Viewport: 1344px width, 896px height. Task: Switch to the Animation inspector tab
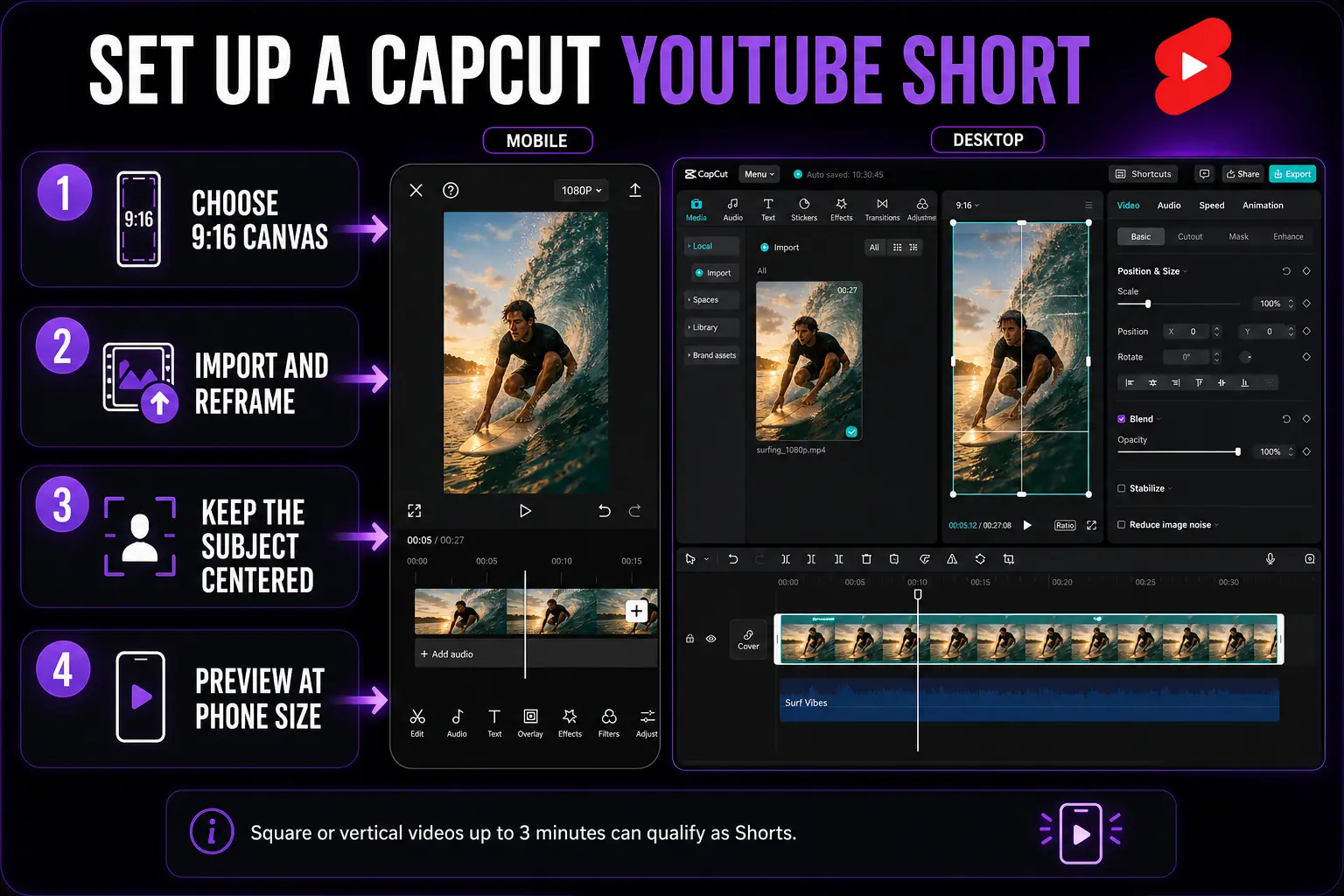pyautogui.click(x=1263, y=206)
